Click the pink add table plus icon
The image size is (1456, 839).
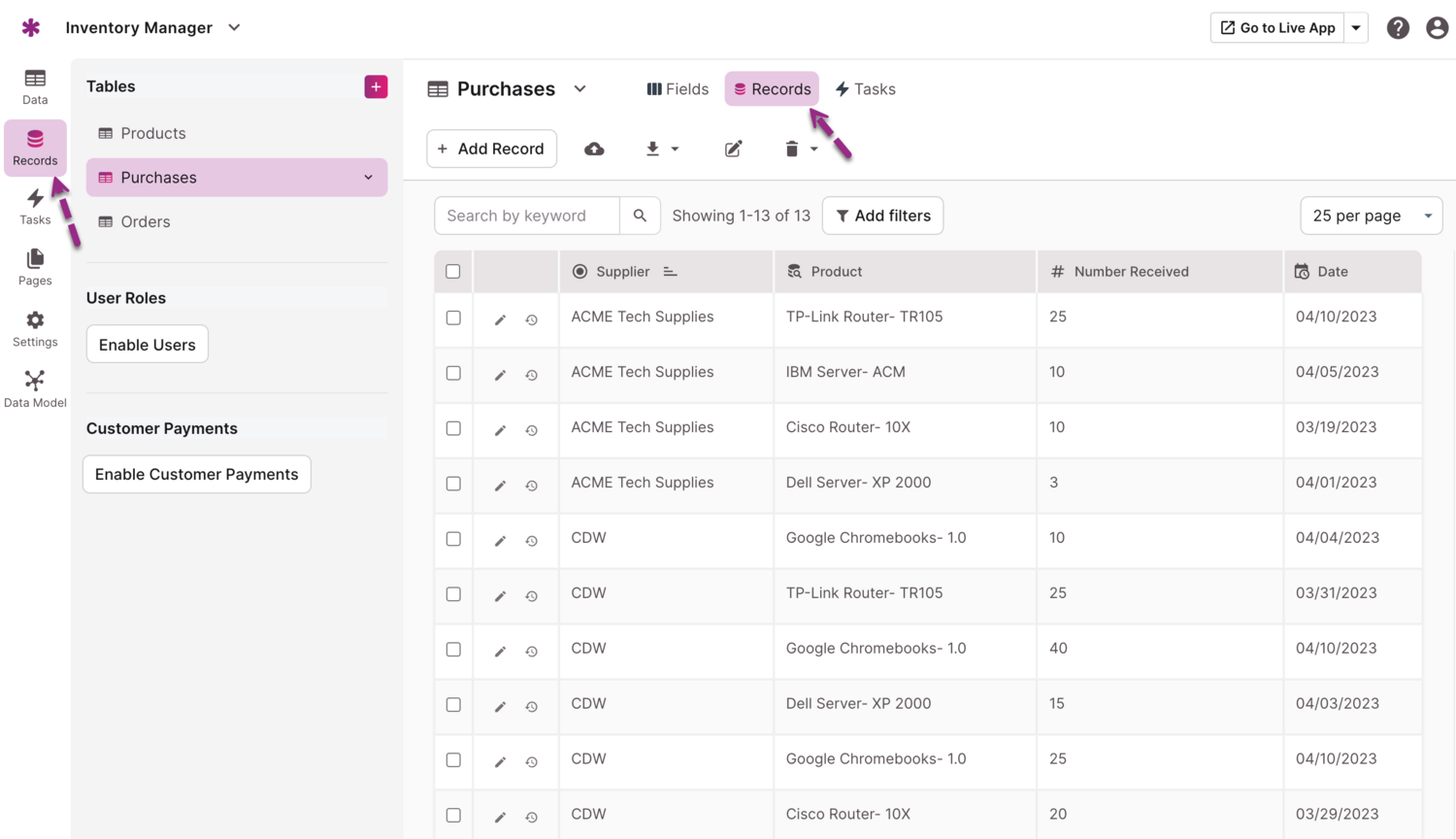pos(376,86)
